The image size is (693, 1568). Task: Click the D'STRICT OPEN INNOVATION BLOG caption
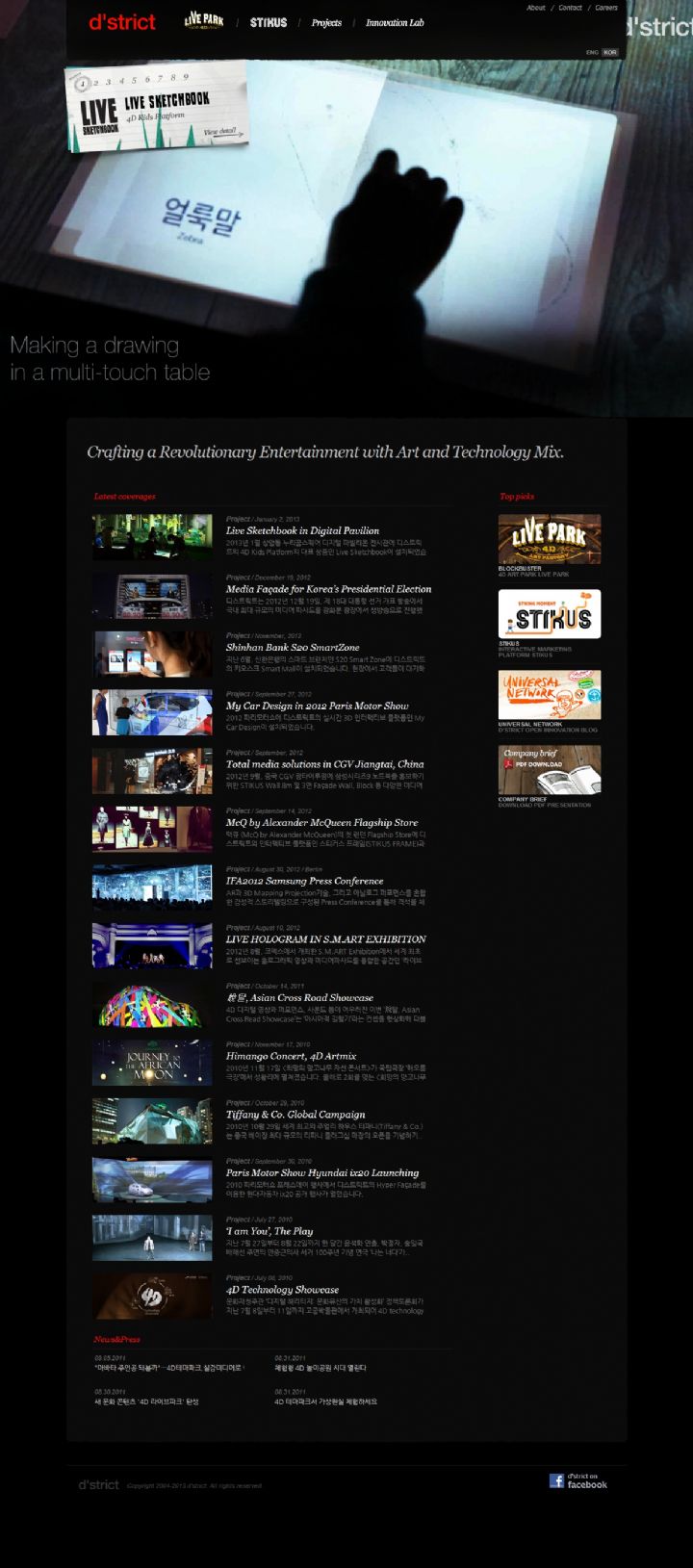click(x=548, y=731)
